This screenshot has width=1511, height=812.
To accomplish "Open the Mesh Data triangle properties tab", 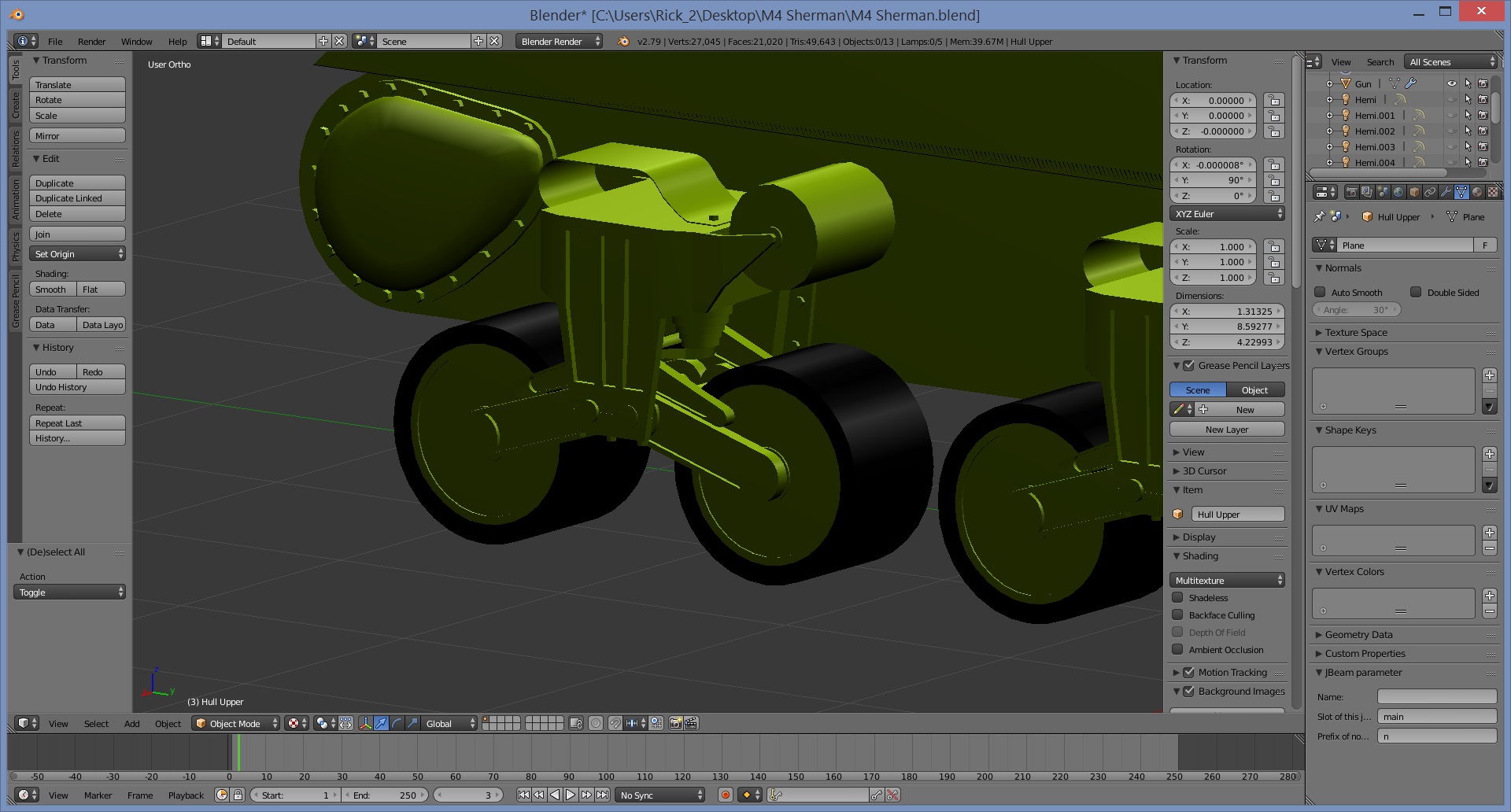I will [x=1461, y=192].
